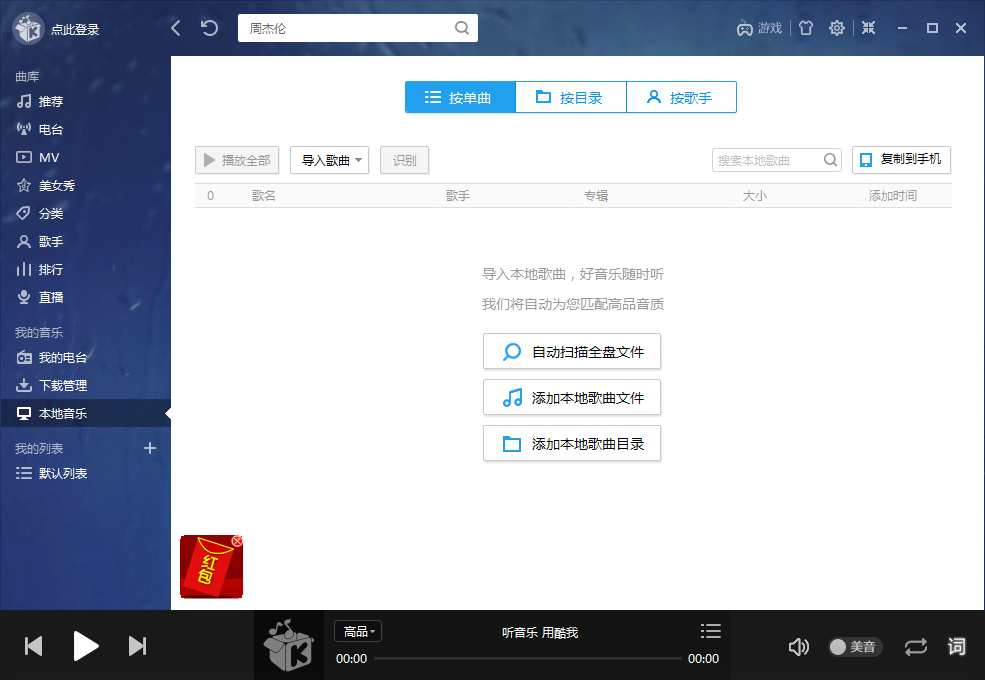Screen dimensions: 985x680
Task: Toggle desktop lyrics 词 button
Action: point(957,646)
